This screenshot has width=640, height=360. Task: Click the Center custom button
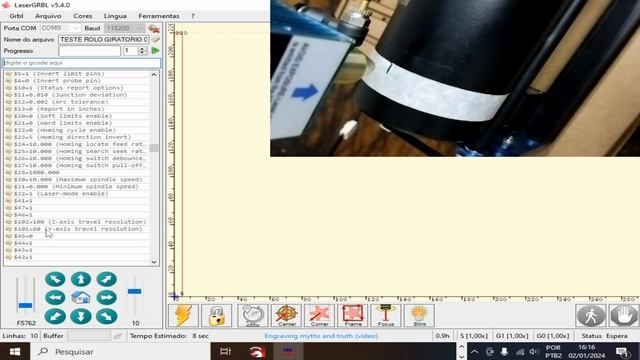286,315
